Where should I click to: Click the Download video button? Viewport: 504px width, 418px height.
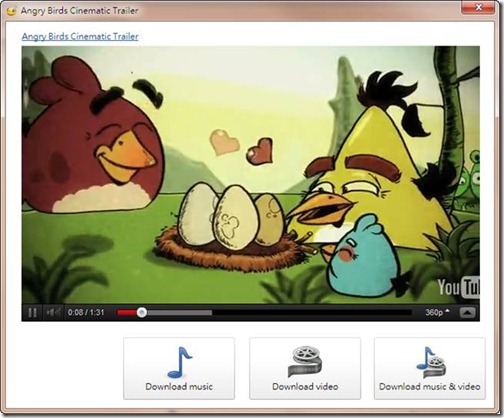(305, 368)
